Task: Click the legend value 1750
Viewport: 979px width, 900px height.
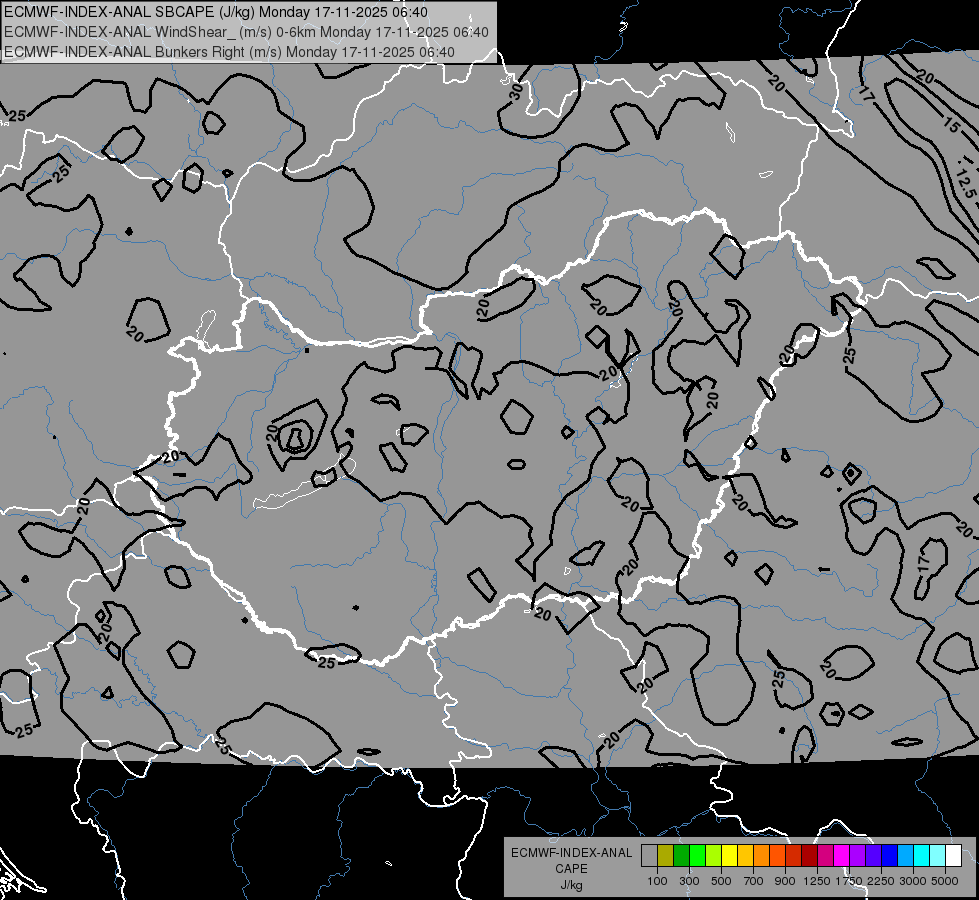Action: click(849, 881)
